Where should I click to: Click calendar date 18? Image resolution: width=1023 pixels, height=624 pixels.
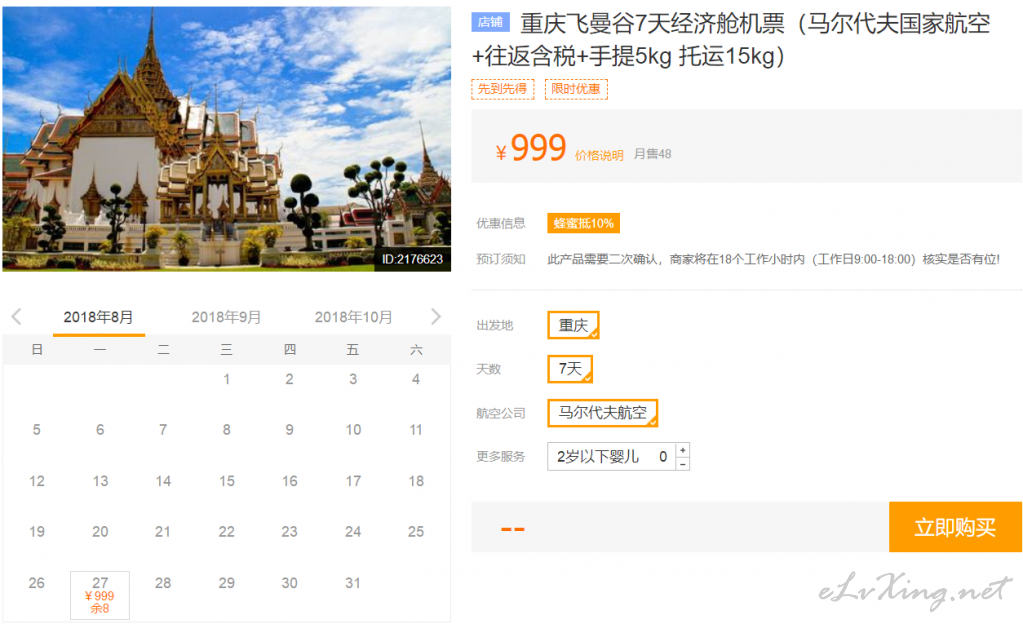416,481
